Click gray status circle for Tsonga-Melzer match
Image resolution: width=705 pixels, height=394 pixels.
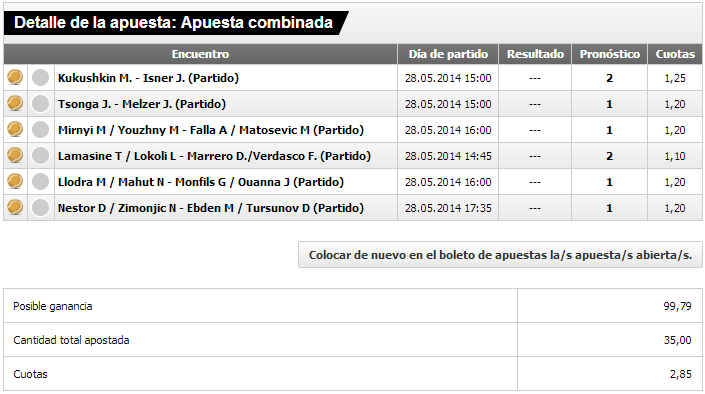point(40,104)
